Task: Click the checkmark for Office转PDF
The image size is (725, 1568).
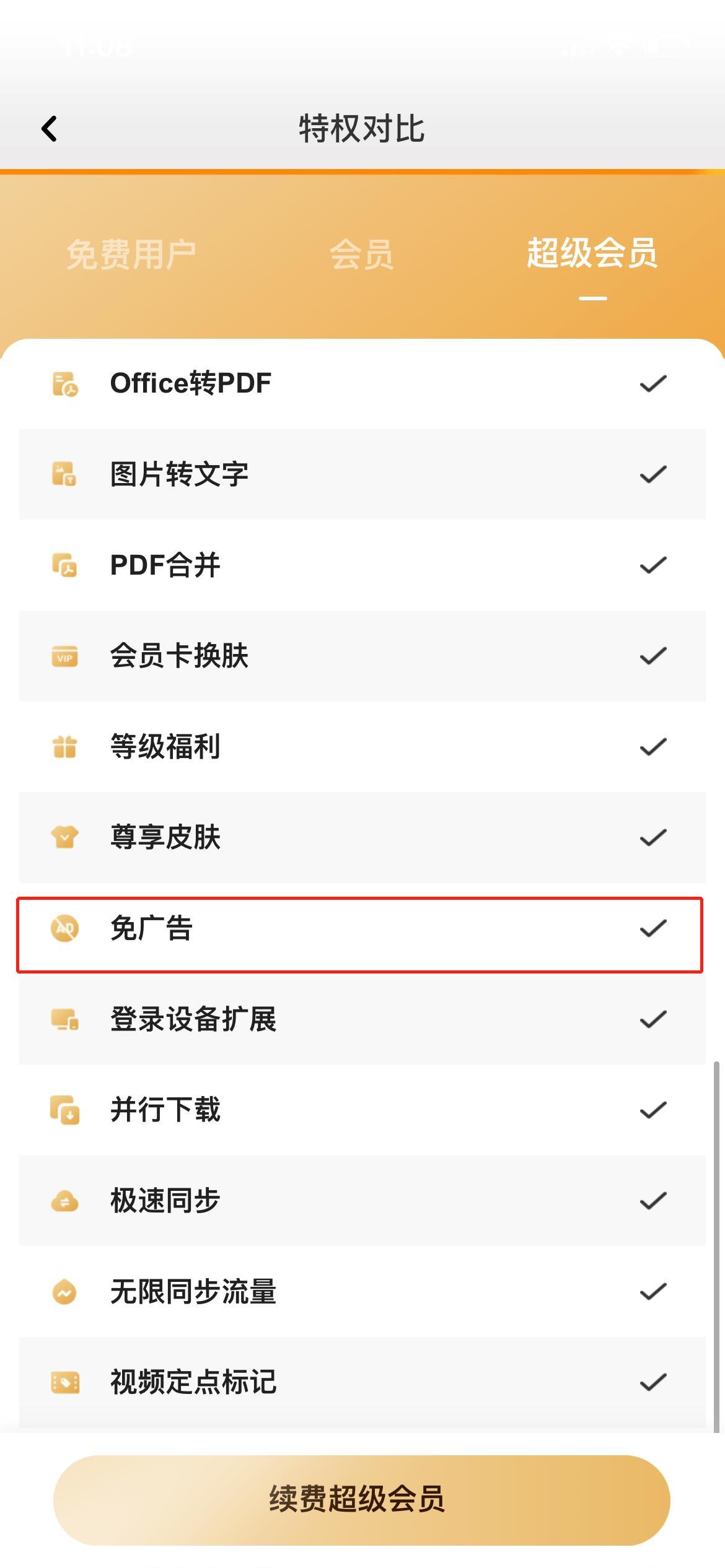Action: pos(652,384)
